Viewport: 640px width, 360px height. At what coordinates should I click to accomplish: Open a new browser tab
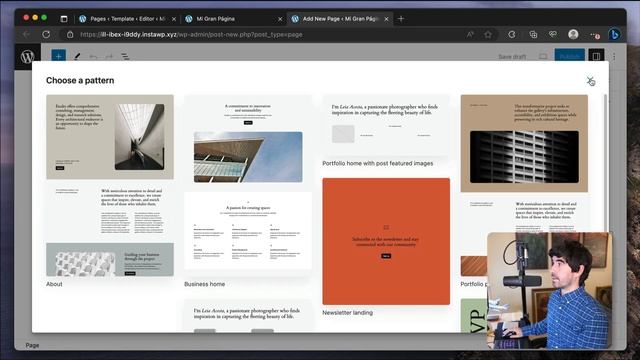pos(401,19)
